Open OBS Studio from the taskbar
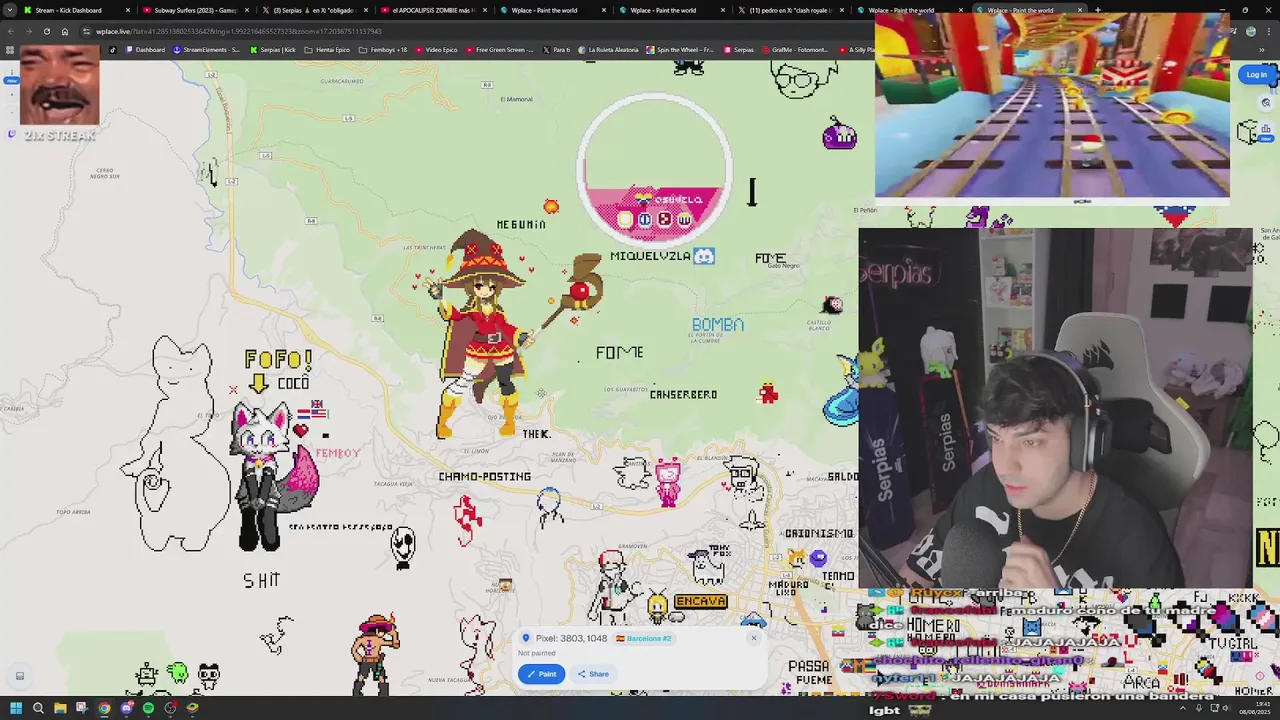 [x=170, y=708]
